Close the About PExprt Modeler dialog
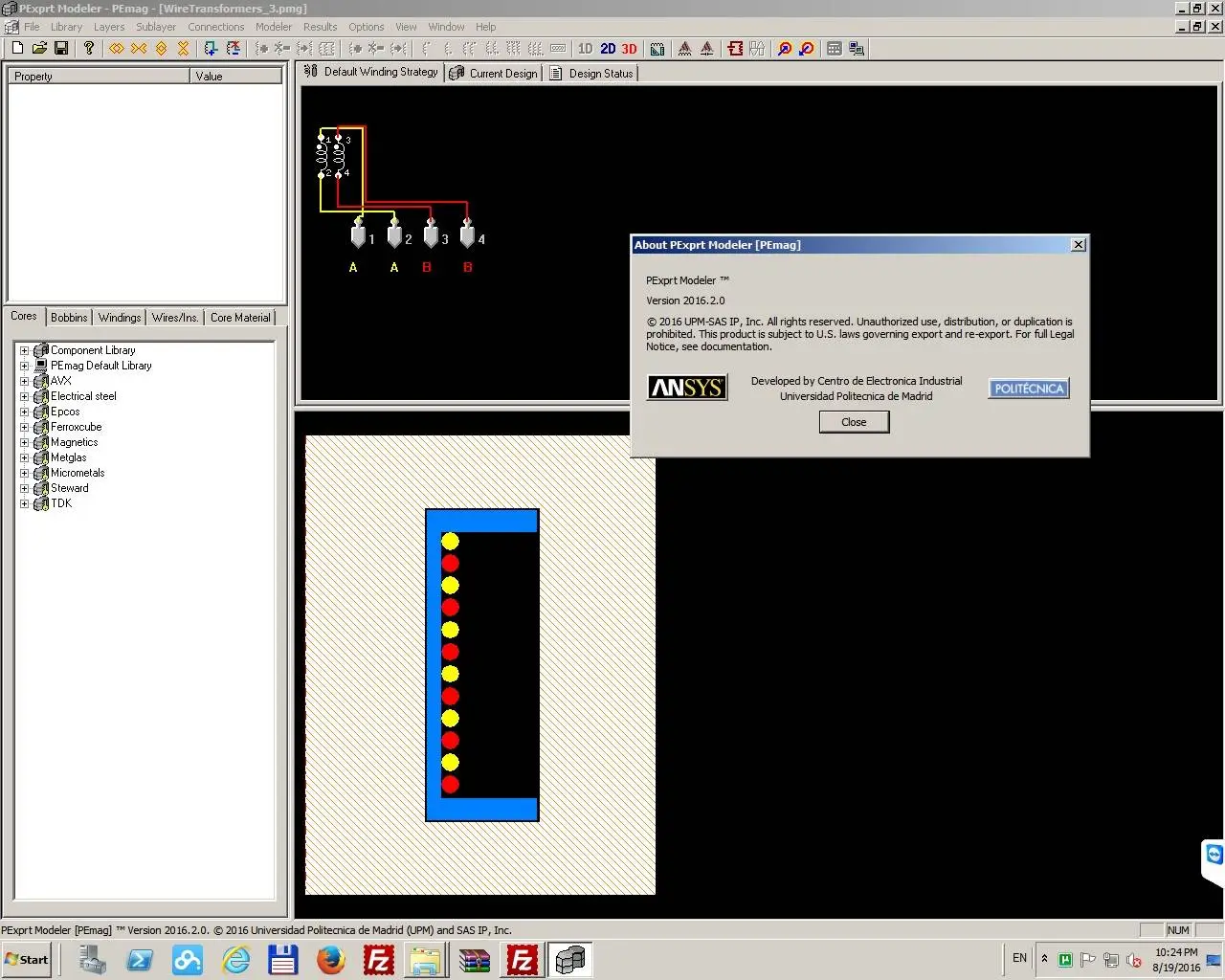Screen dimensions: 1225x980 click(x=1079, y=245)
